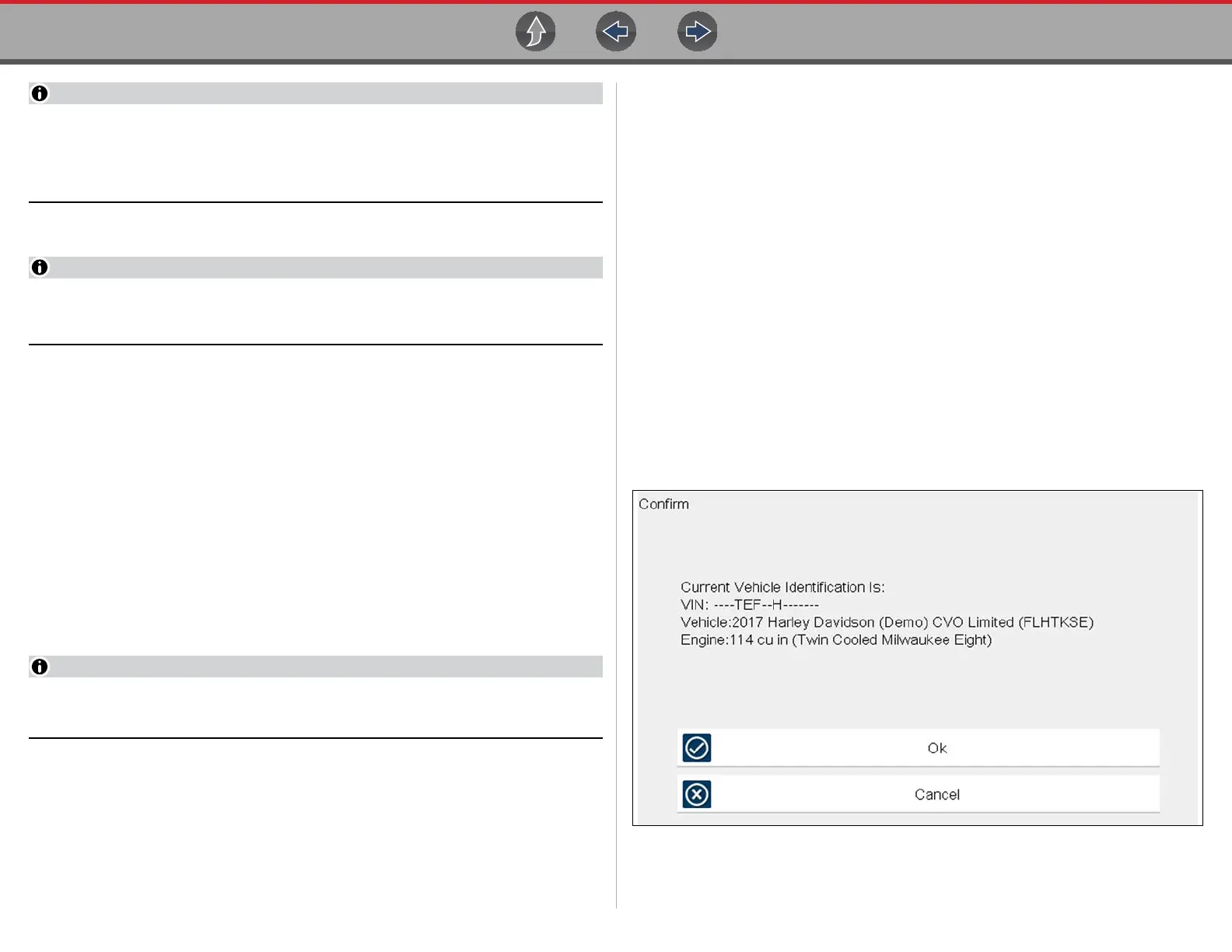Select the Cancel button in Confirm dialog

(919, 795)
